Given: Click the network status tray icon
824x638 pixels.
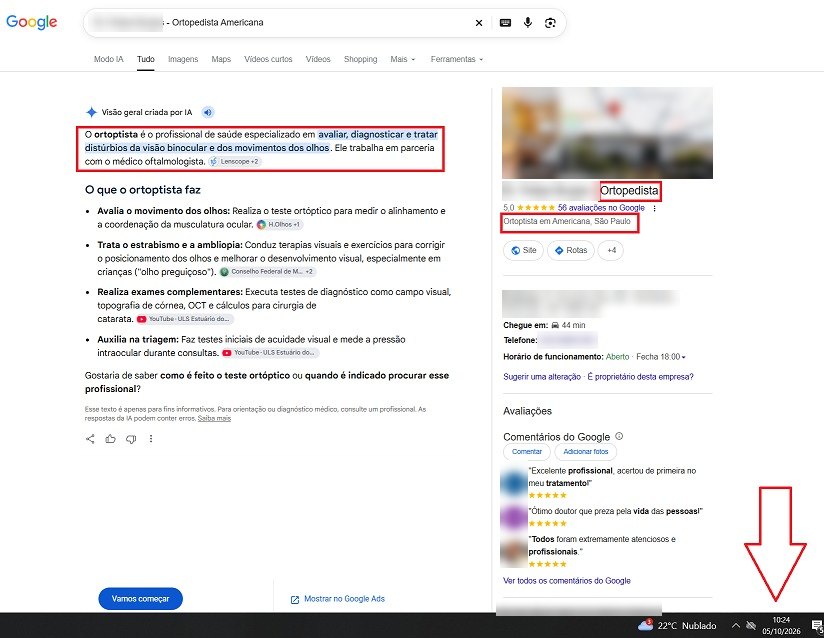Looking at the screenshot, I should pos(751,625).
